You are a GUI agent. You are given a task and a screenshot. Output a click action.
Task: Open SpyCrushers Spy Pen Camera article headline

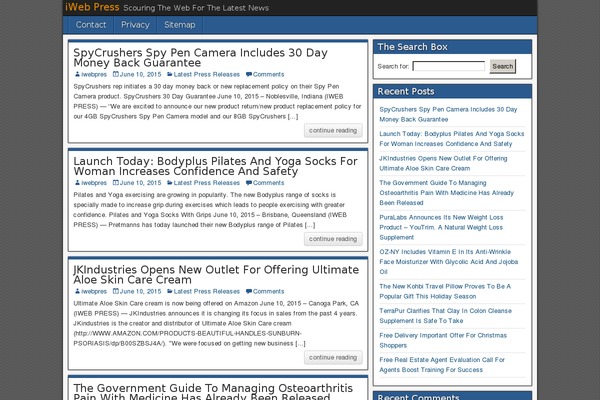(200, 57)
